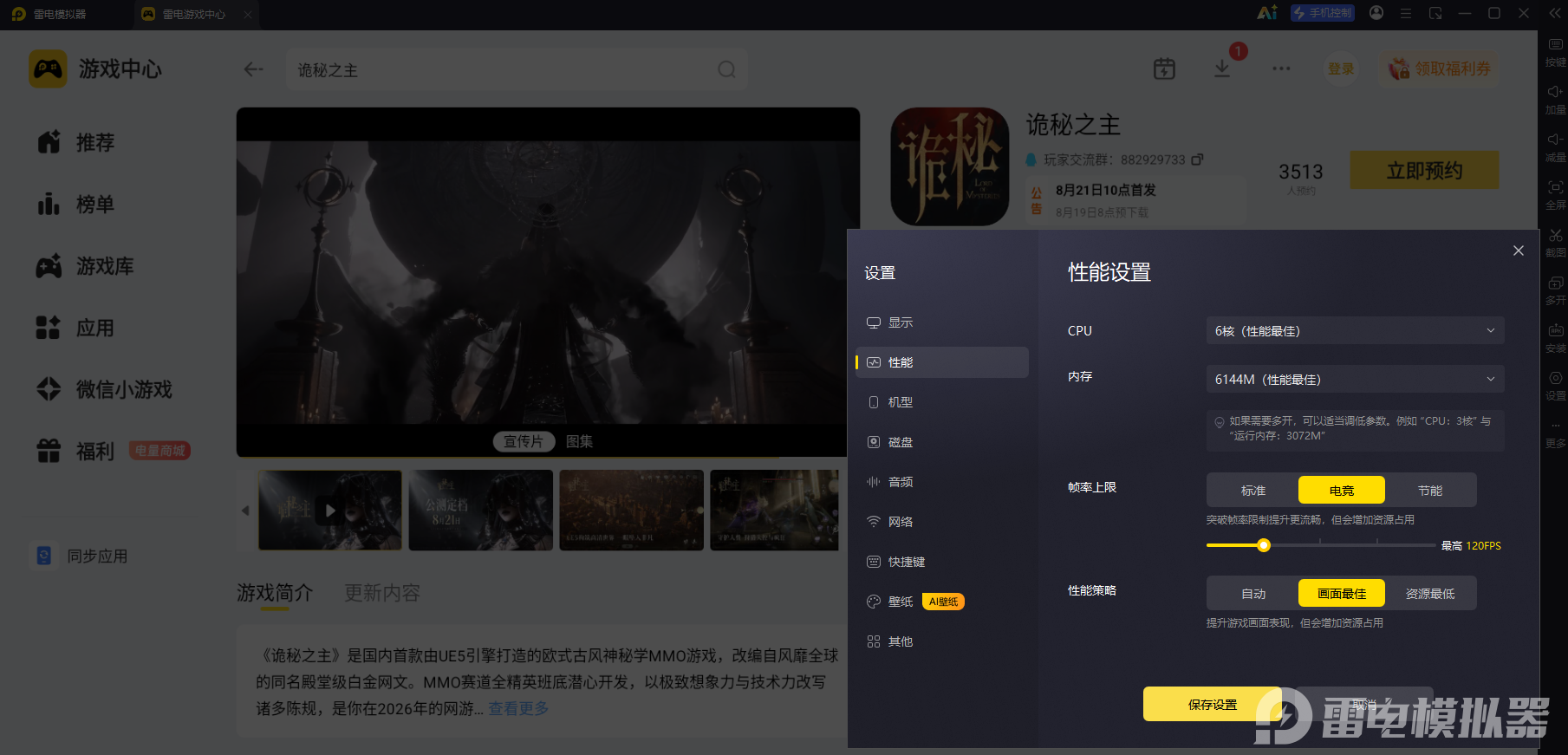This screenshot has height=755, width=1568.
Task: Open 性能 settings section
Action: pos(942,362)
